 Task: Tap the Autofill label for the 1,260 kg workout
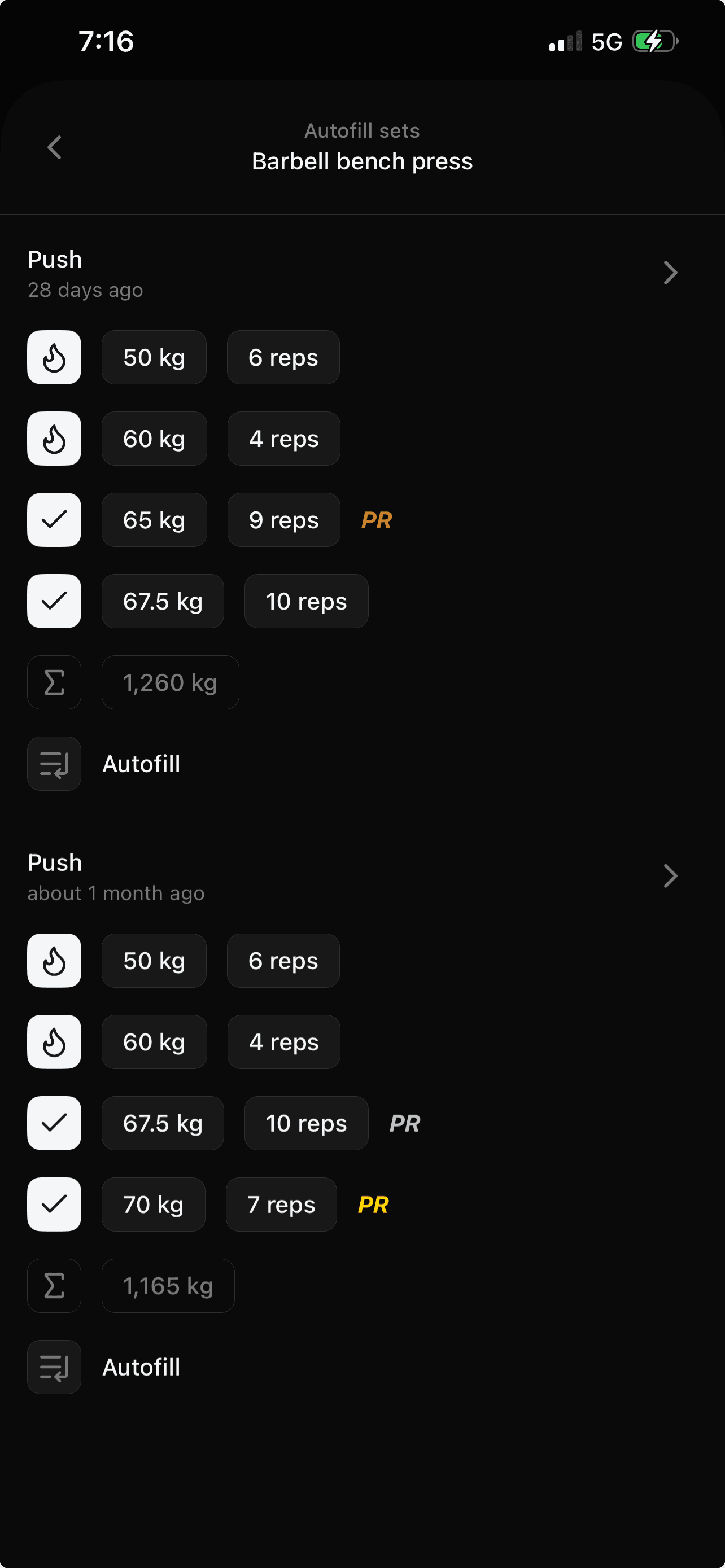pyautogui.click(x=141, y=764)
